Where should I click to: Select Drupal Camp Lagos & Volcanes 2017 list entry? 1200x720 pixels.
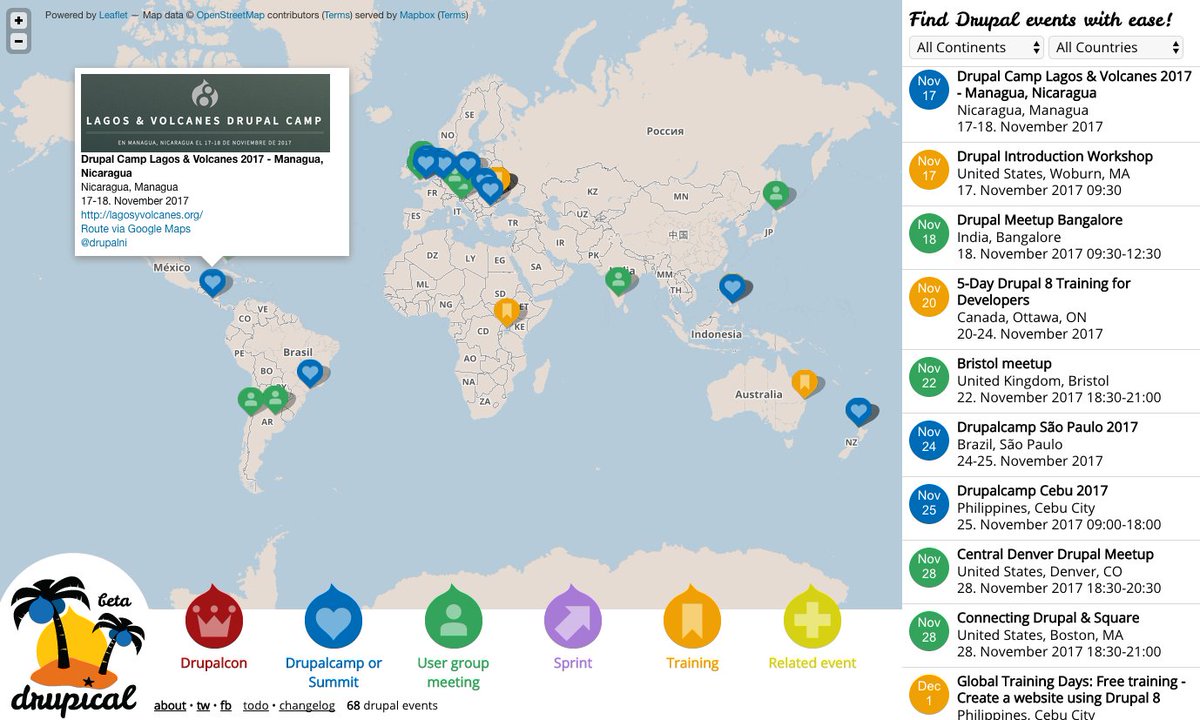pyautogui.click(x=1051, y=101)
